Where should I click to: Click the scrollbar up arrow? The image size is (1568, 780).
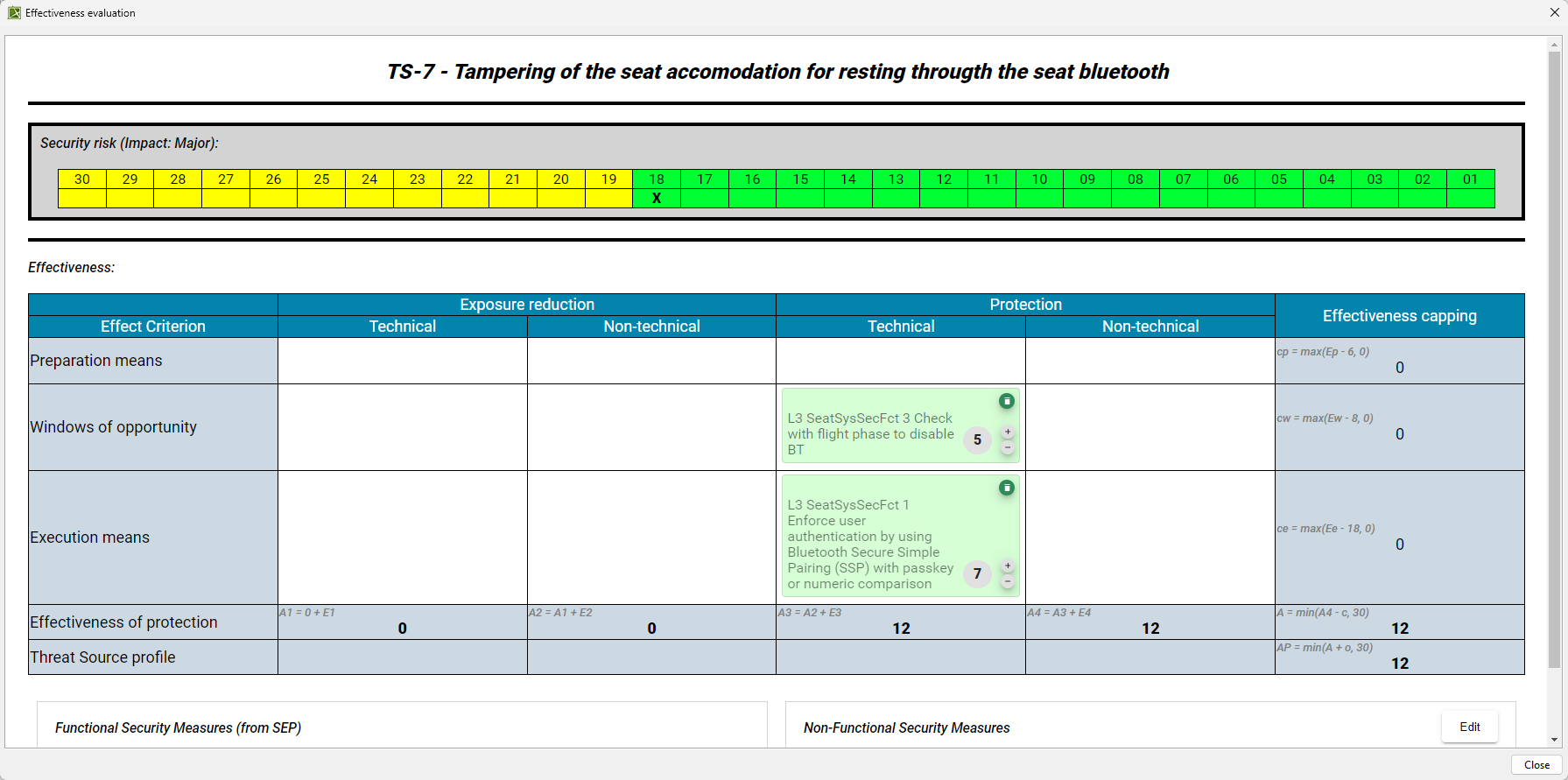click(x=1554, y=44)
